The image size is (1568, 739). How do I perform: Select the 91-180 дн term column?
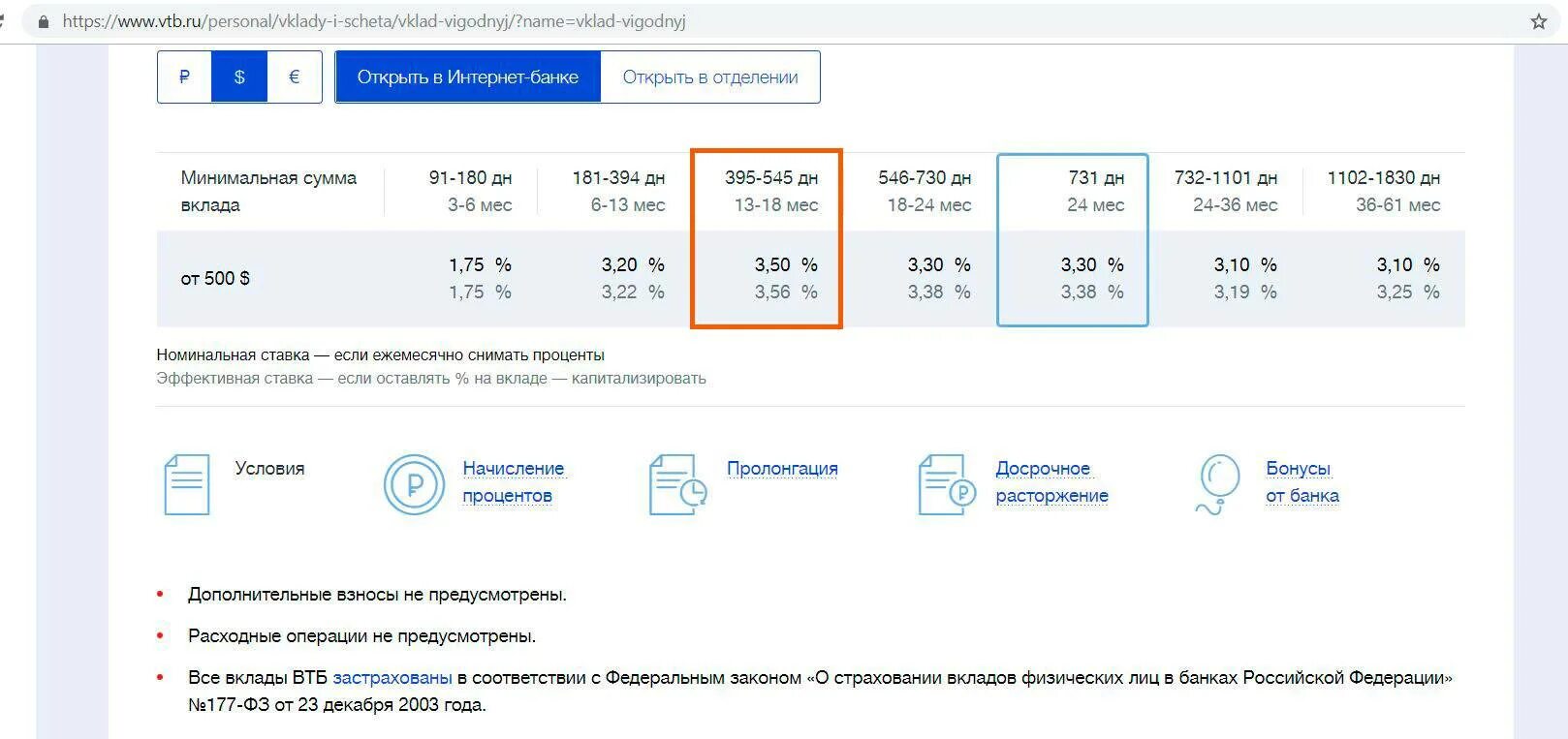[x=470, y=191]
